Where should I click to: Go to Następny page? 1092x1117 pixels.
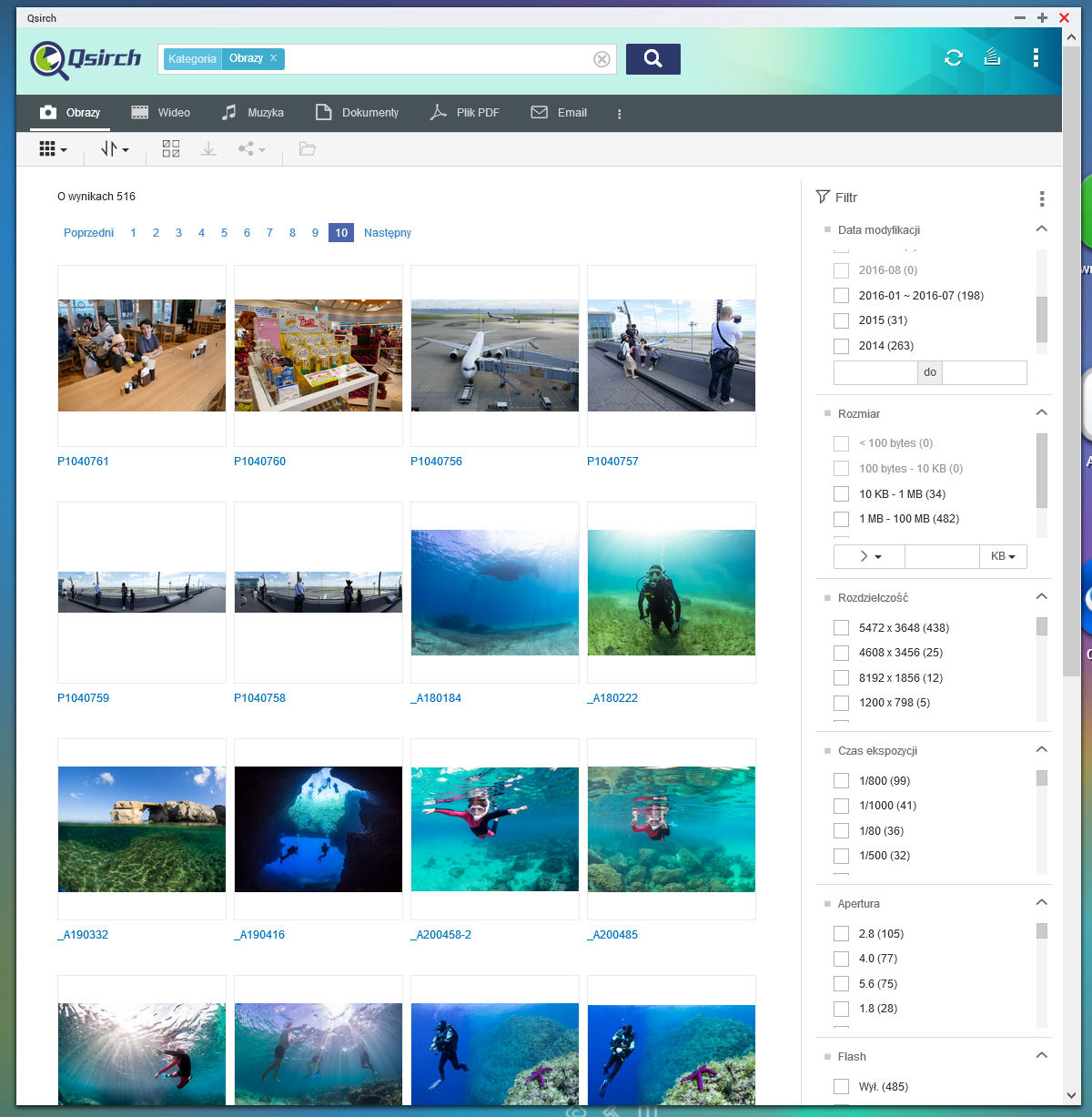[x=388, y=233]
